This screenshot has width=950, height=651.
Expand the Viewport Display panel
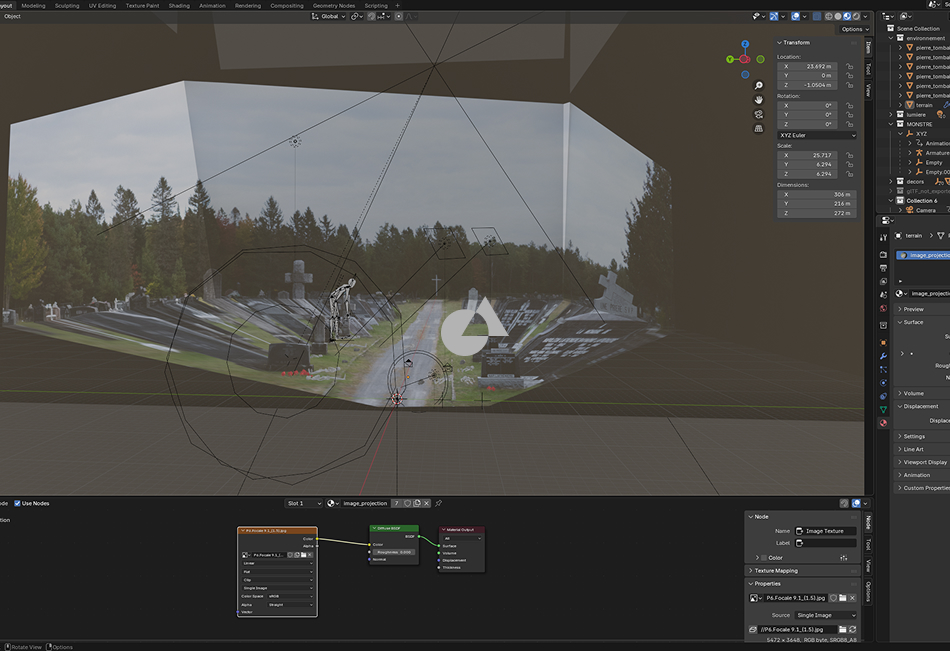point(924,462)
